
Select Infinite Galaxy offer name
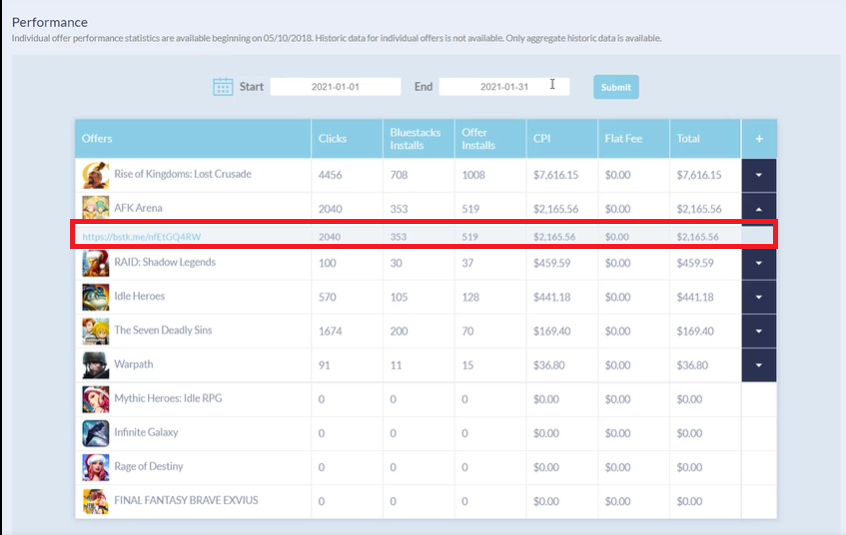click(146, 432)
